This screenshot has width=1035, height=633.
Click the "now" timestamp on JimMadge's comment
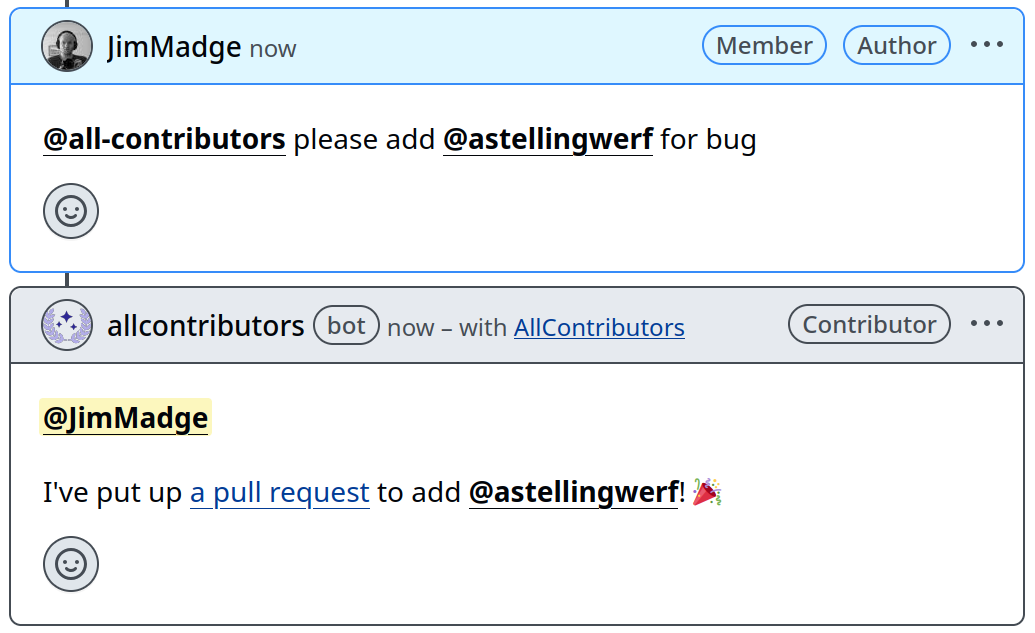coord(272,49)
